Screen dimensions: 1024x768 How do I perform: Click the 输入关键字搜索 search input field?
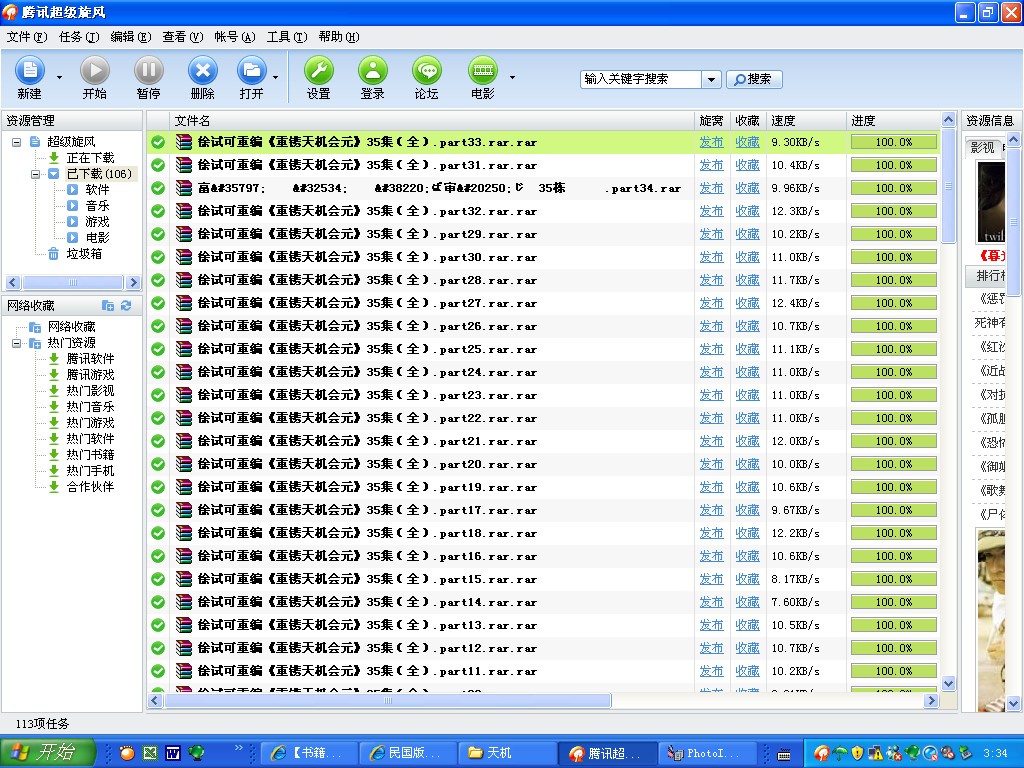[641, 79]
